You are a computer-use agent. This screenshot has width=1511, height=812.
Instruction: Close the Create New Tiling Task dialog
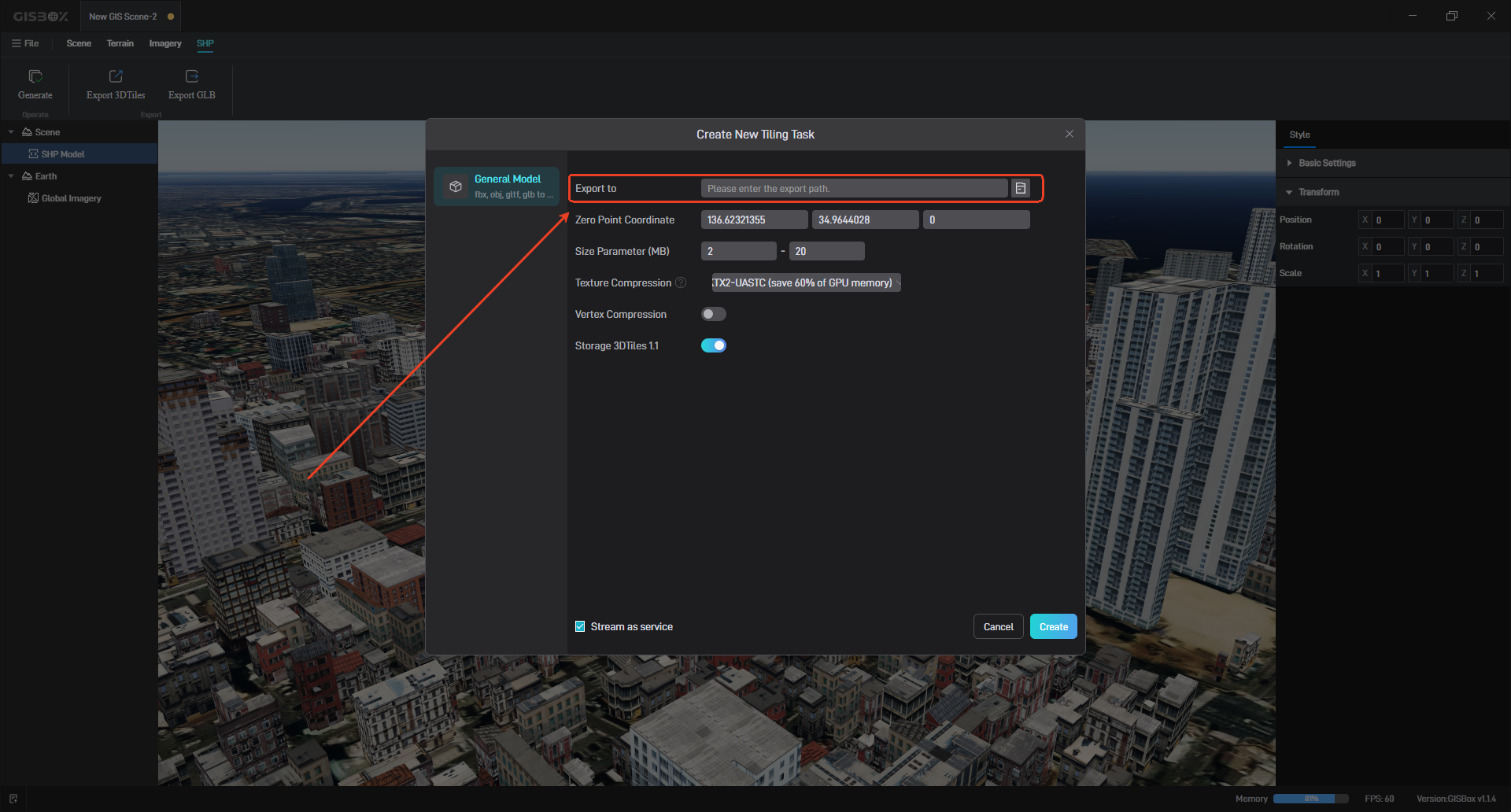tap(1069, 134)
